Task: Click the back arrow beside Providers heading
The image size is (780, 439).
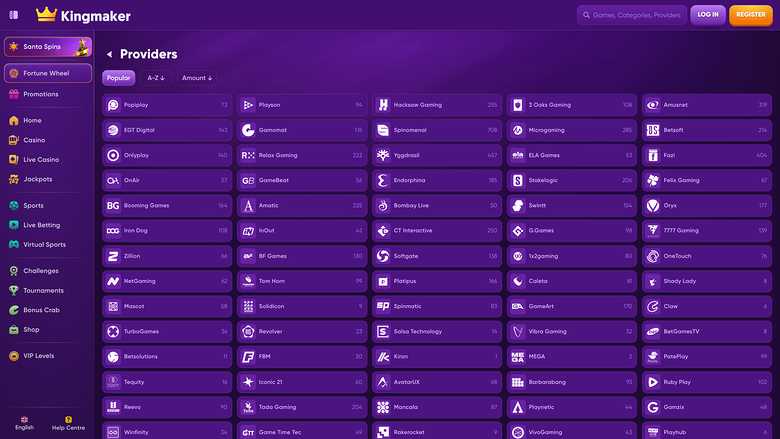Action: point(109,55)
